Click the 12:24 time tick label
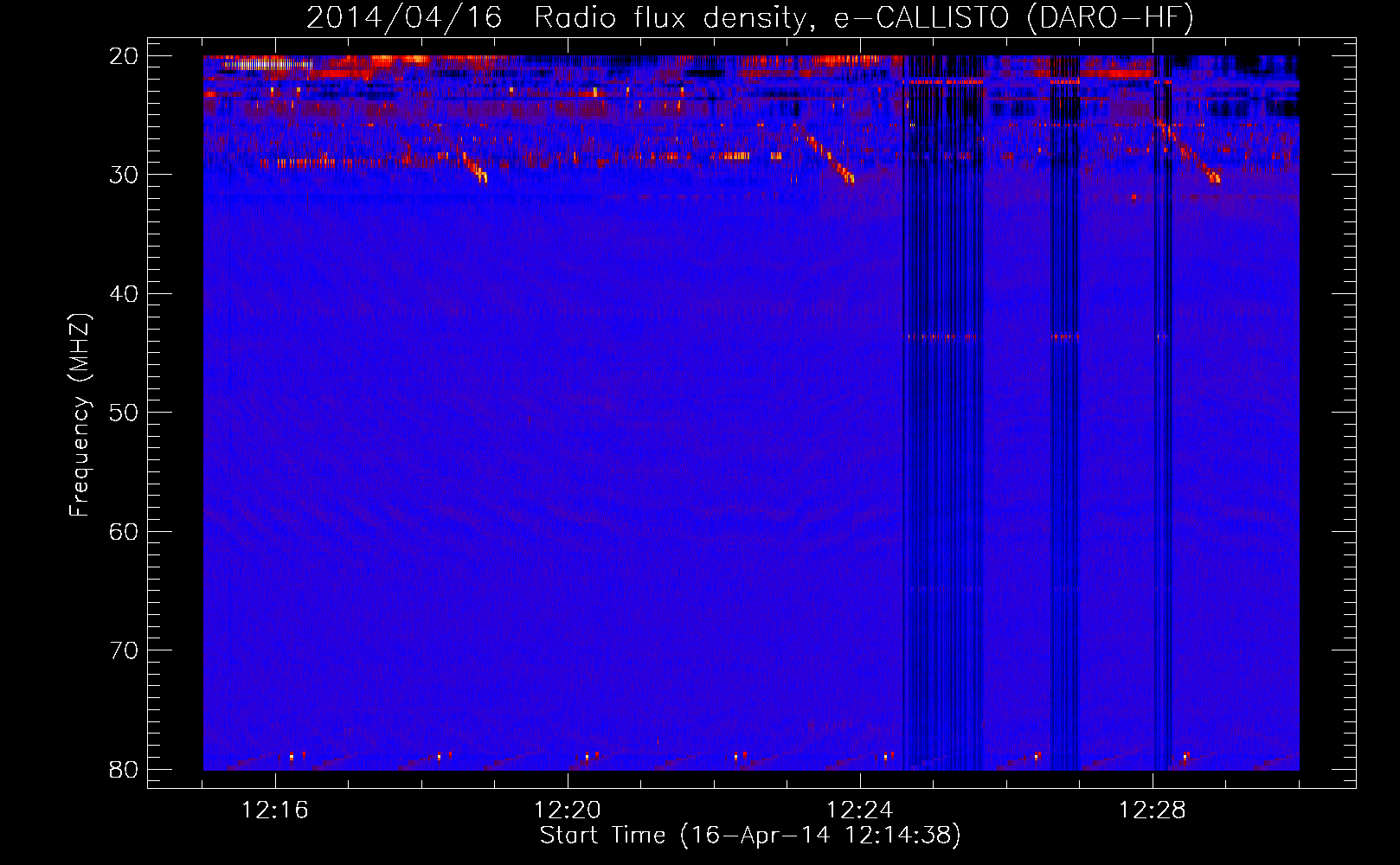Screen dimensions: 1400x865 tap(860, 811)
